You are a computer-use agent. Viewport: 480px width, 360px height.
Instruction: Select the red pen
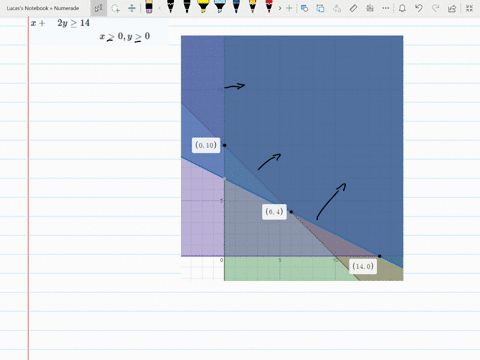(x=269, y=7)
